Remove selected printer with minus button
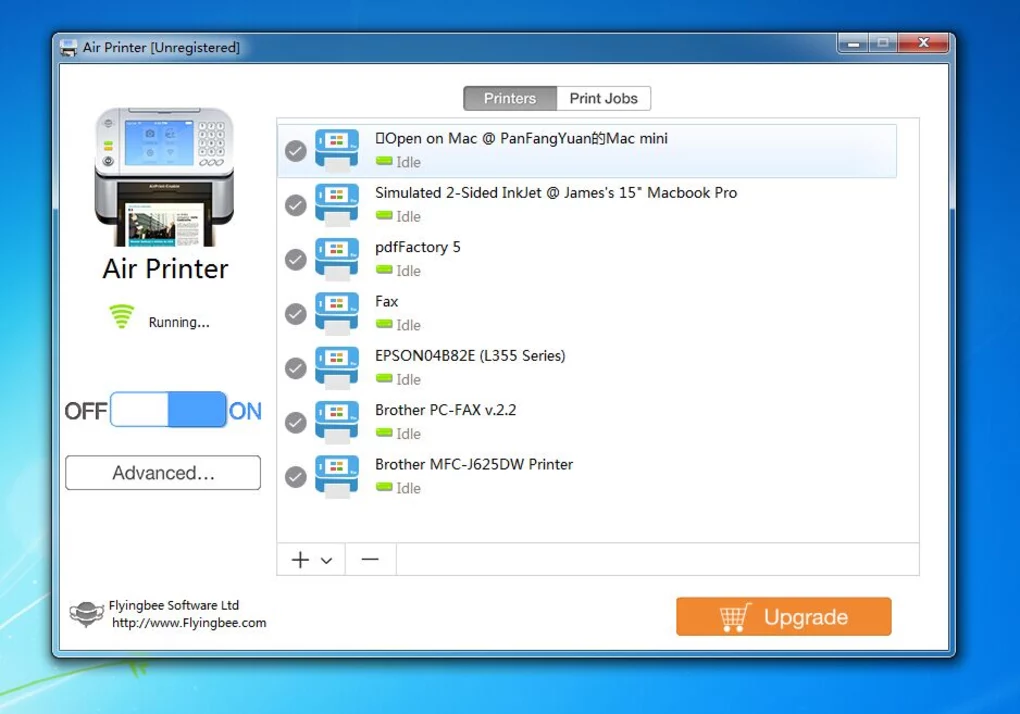Viewport: 1020px width, 714px height. coord(370,560)
